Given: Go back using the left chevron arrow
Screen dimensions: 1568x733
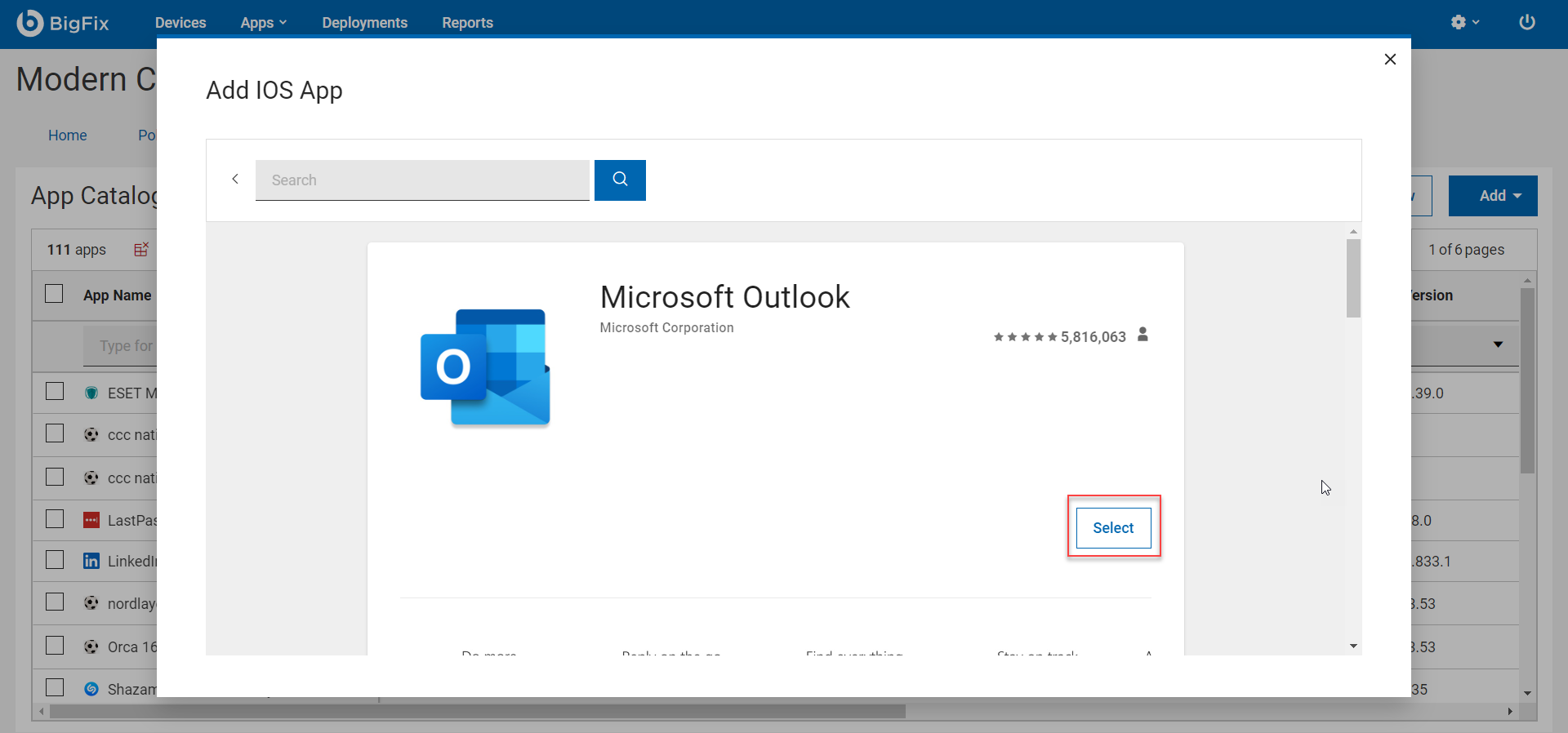Looking at the screenshot, I should 235,179.
